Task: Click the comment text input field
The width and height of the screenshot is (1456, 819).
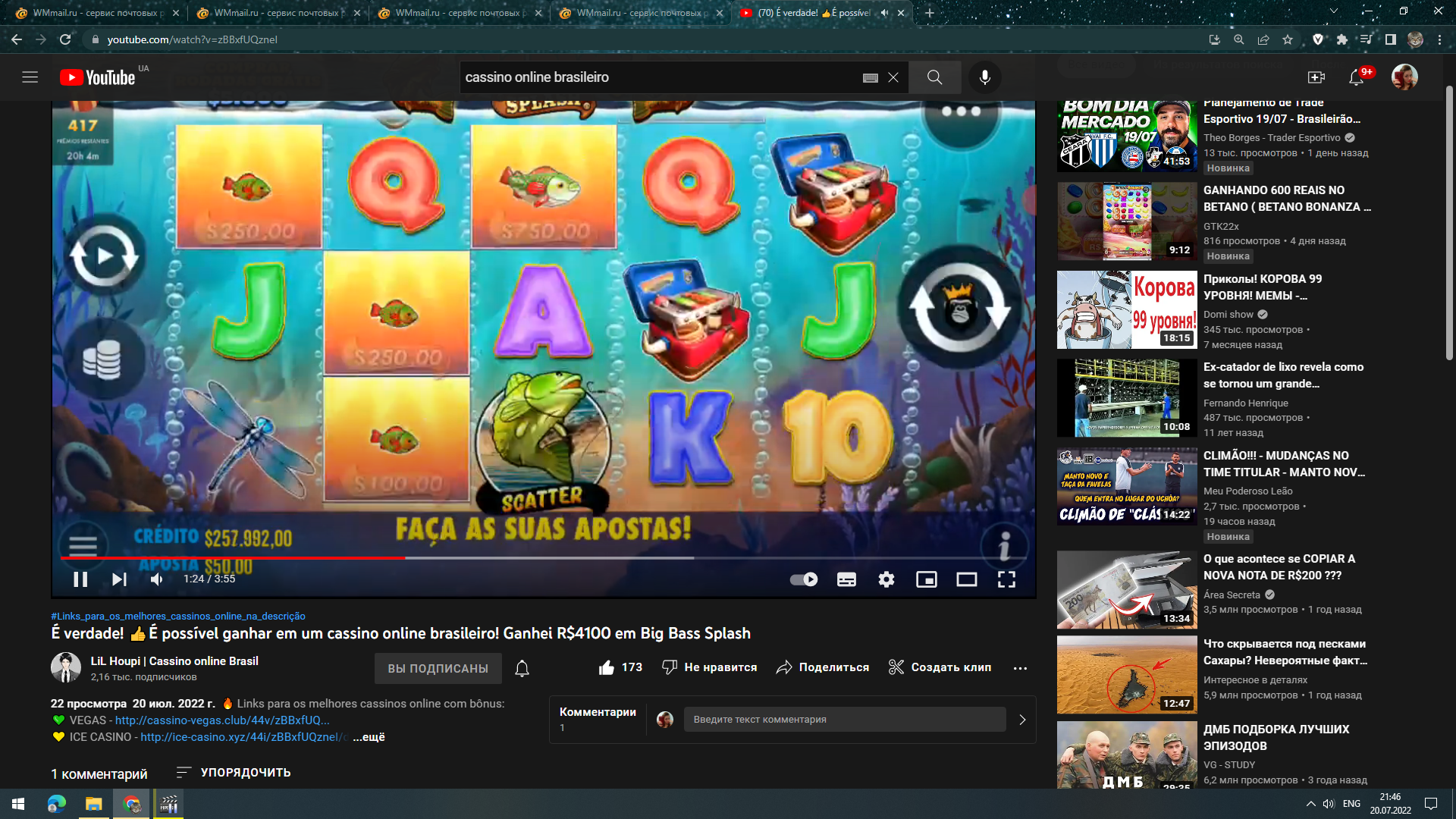Action: pyautogui.click(x=845, y=720)
